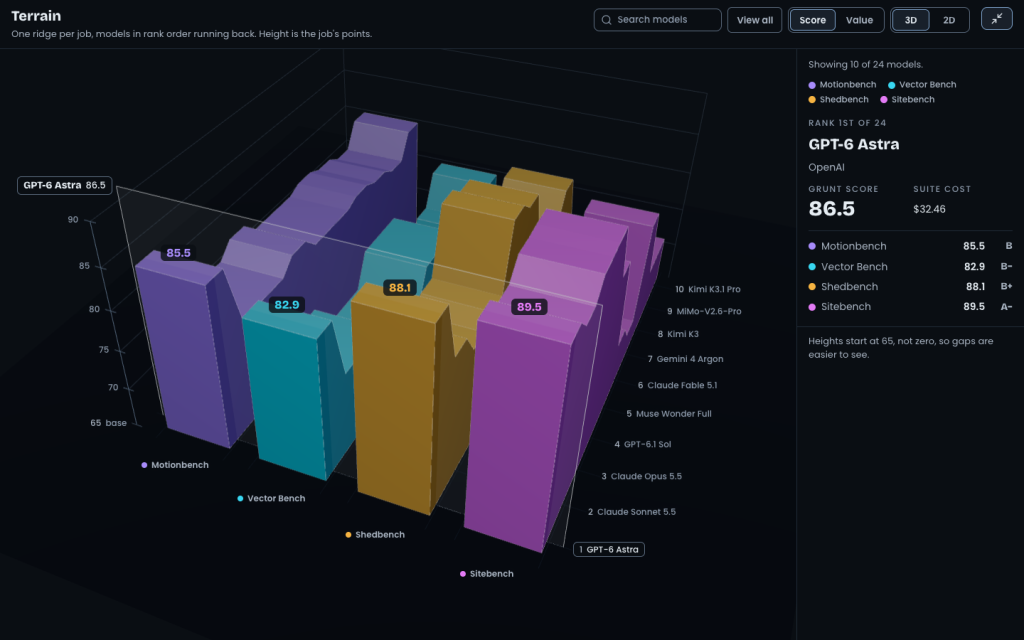This screenshot has width=1024, height=640.
Task: Click the OpenAI vendor name
Action: tap(826, 167)
